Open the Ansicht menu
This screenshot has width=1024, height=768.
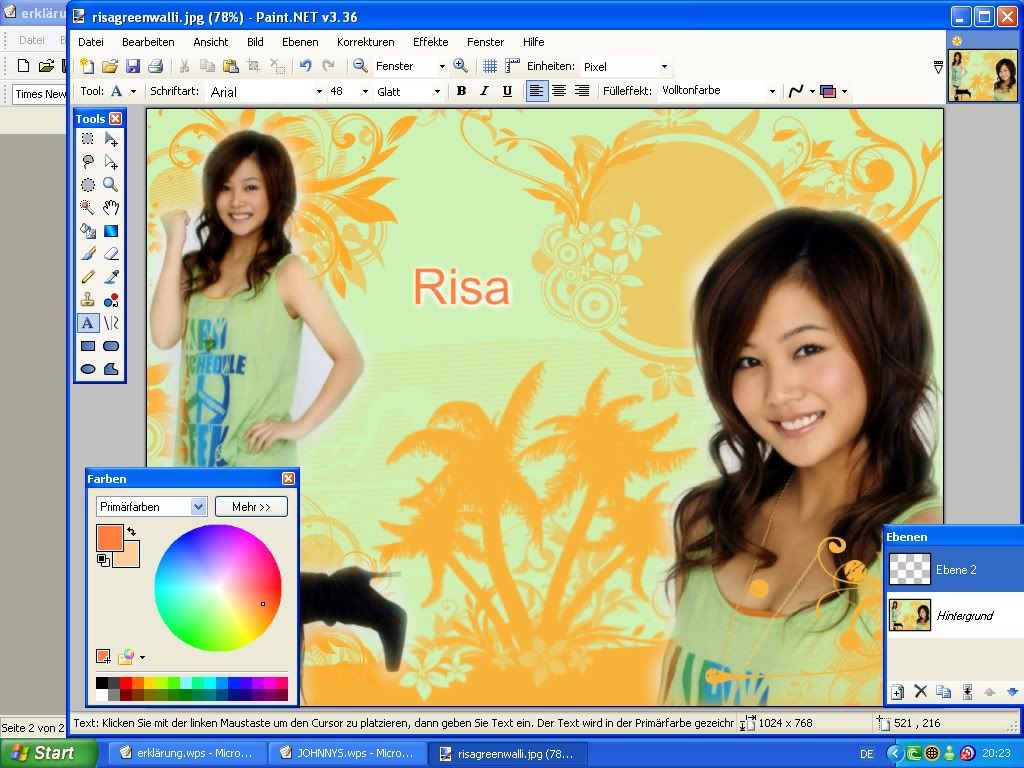tap(210, 42)
